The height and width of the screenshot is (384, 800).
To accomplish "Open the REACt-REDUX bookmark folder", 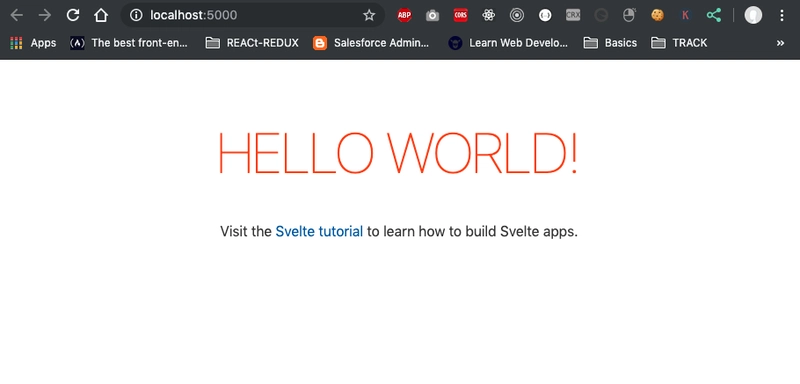I will point(252,43).
